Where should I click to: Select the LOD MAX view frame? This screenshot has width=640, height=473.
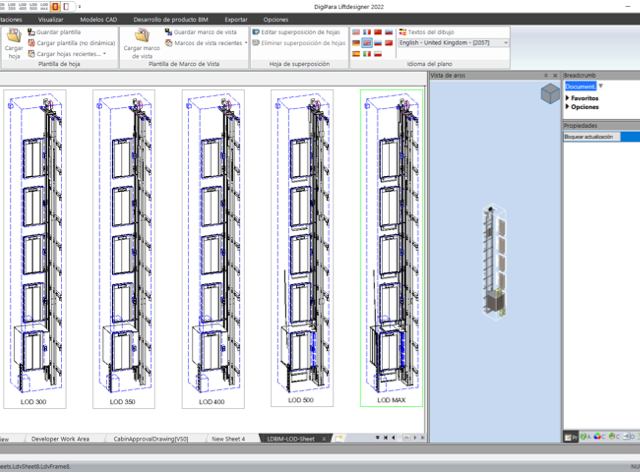pos(391,248)
